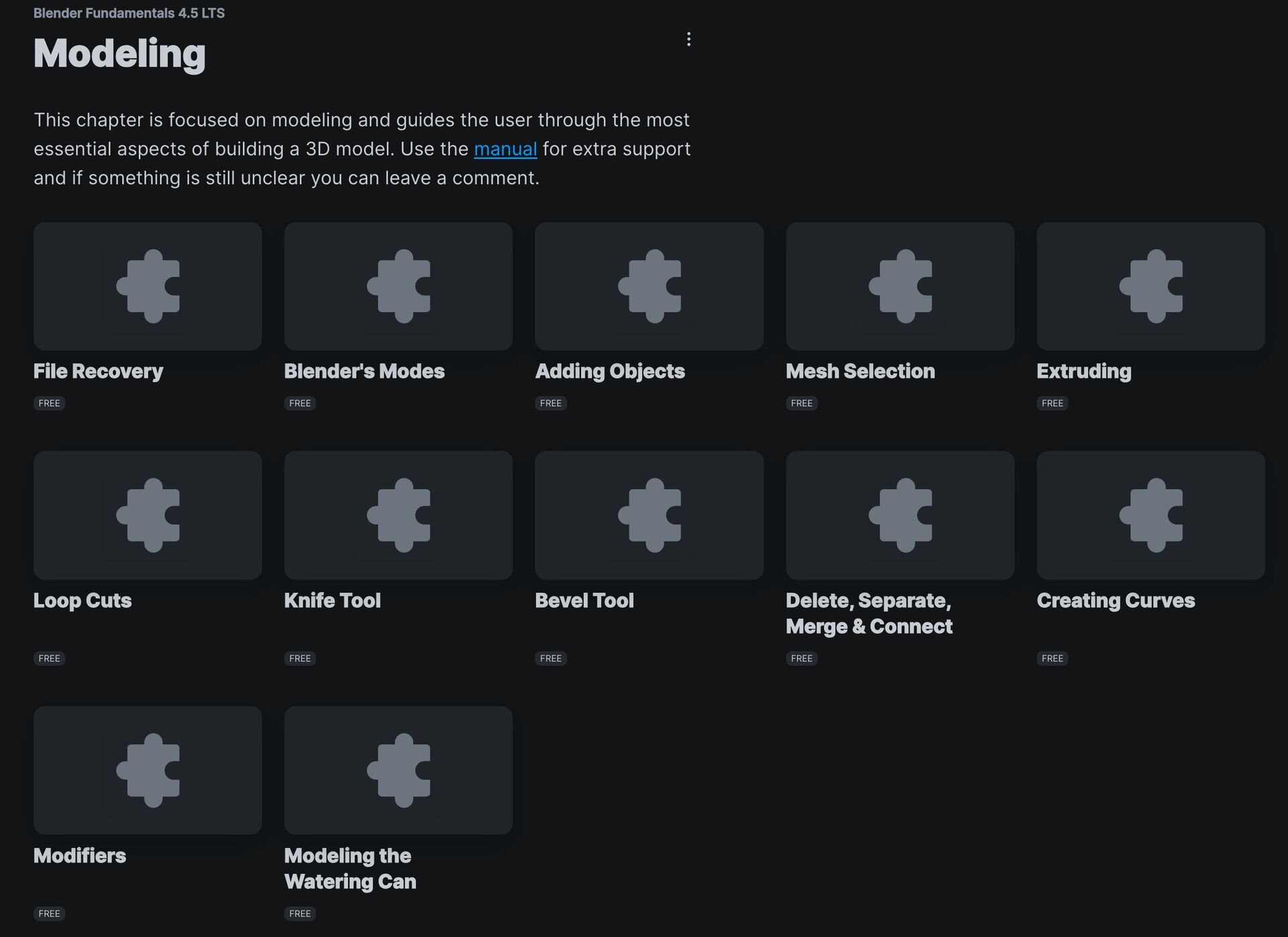Viewport: 1288px width, 937px height.
Task: Open the Modifiers lesson thumbnail
Action: [x=148, y=770]
